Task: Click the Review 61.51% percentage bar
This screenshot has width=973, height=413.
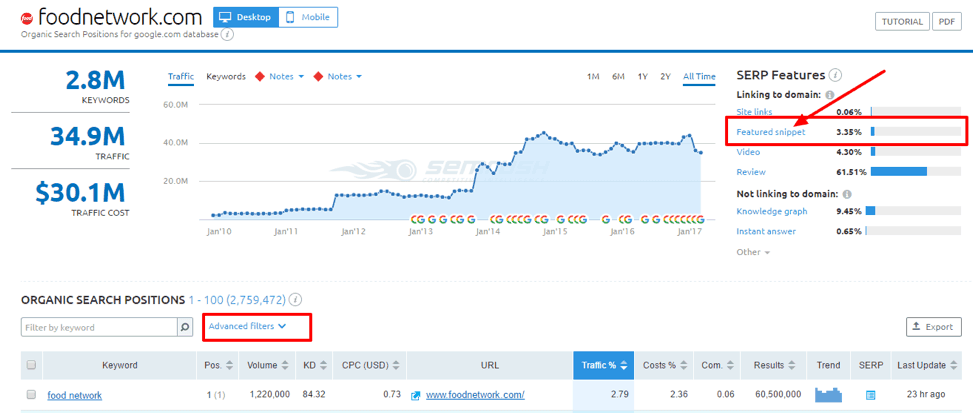Action: tap(915, 172)
